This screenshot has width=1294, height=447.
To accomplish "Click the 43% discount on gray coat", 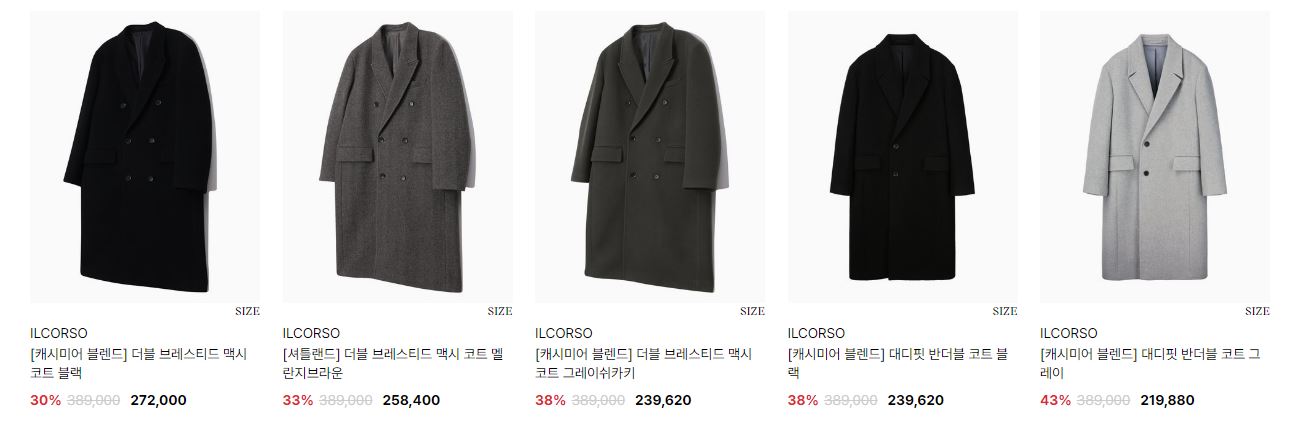I will (x=1055, y=400).
